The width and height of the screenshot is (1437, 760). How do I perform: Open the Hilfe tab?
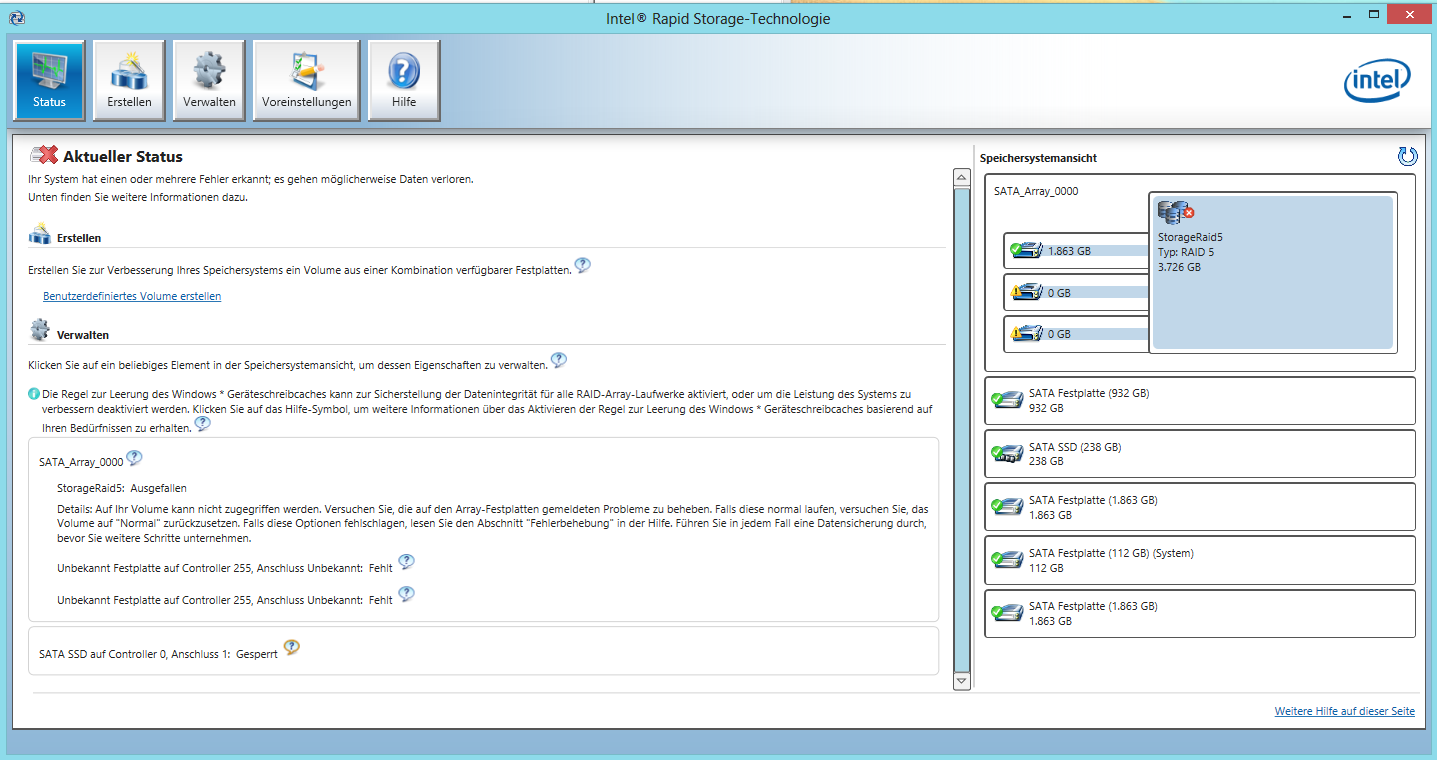coord(404,80)
